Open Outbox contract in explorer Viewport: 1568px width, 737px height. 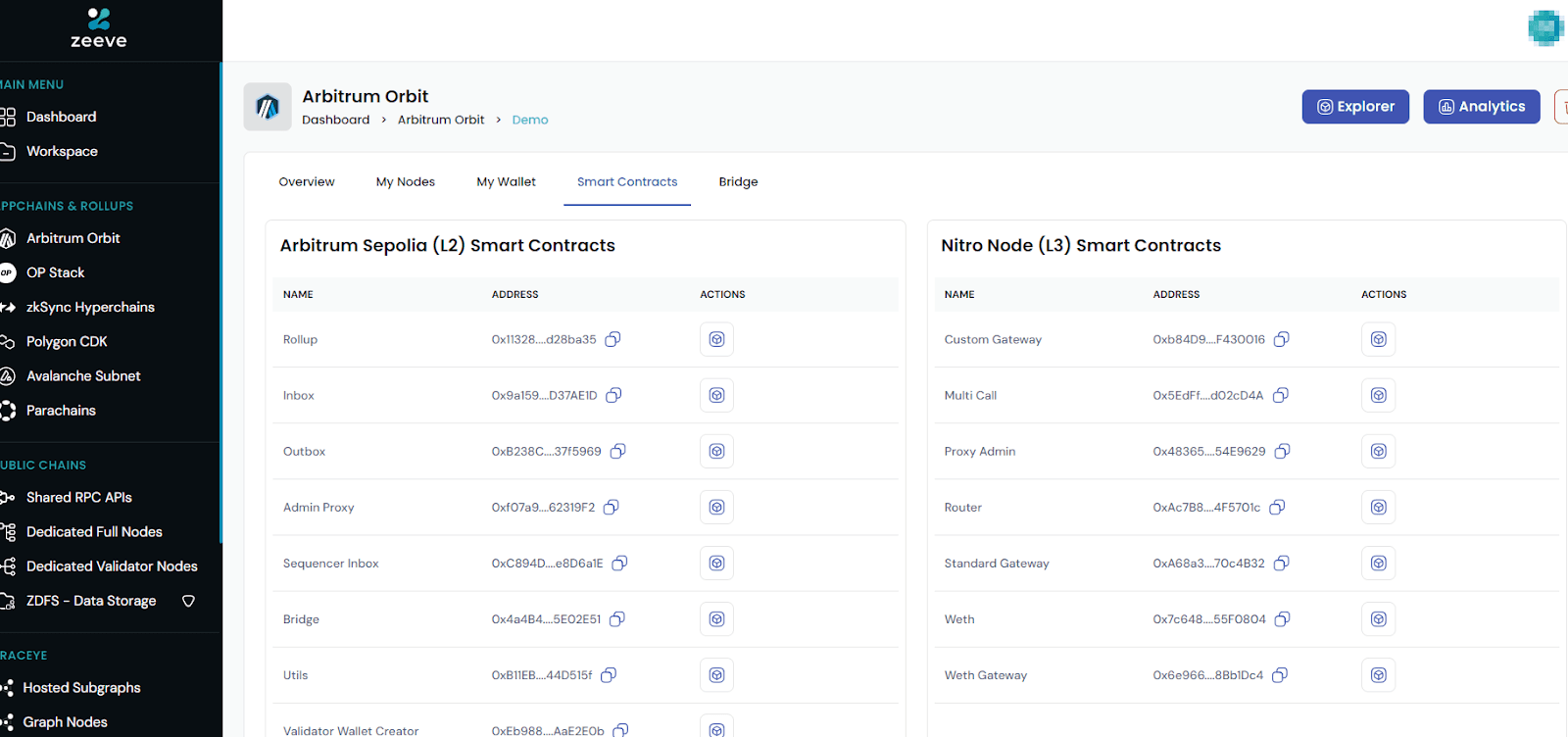[717, 451]
